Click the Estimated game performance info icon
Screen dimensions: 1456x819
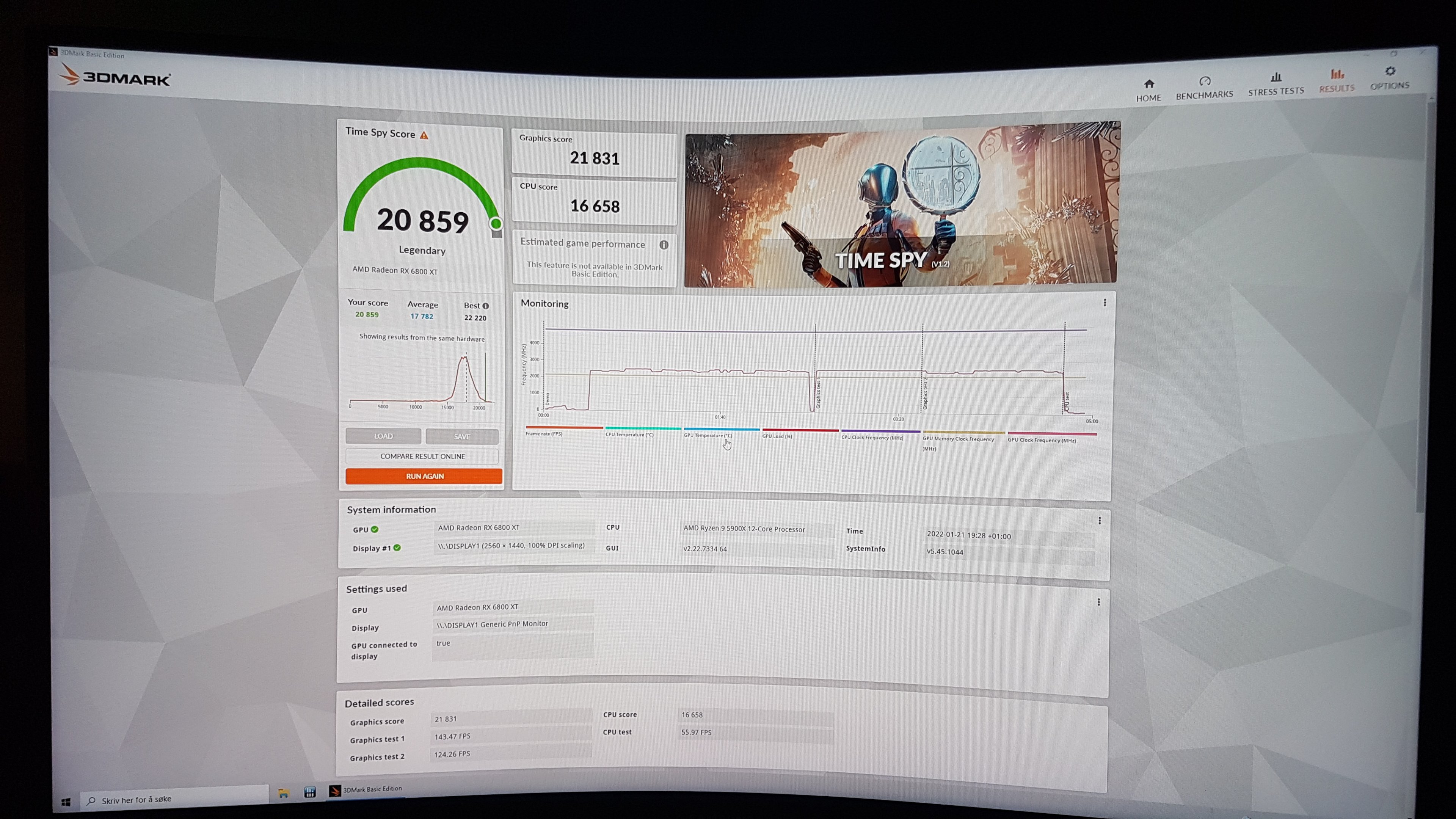664,245
